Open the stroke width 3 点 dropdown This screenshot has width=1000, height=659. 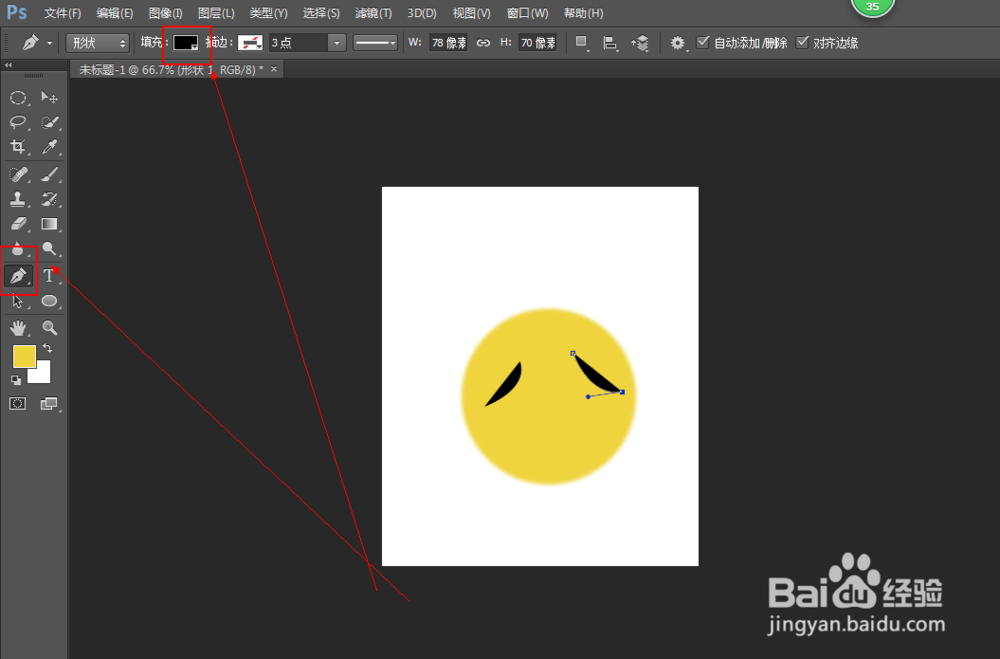[x=336, y=43]
